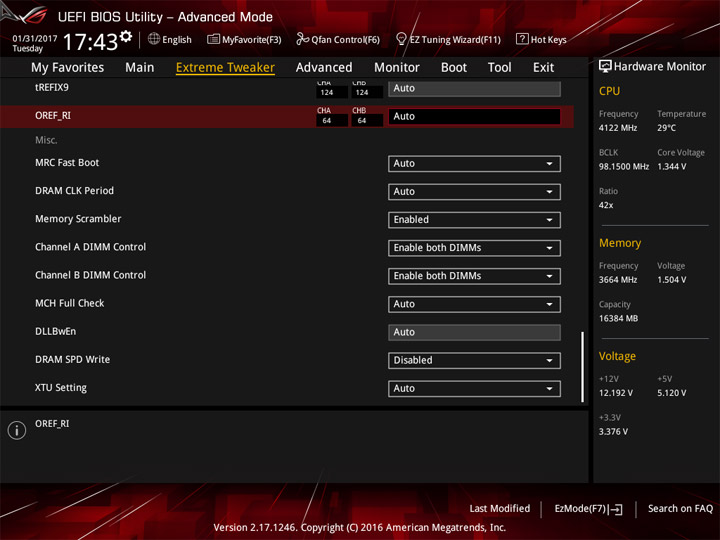The image size is (720, 540).
Task: Click the MCH Full Check label
Action: [x=70, y=303]
